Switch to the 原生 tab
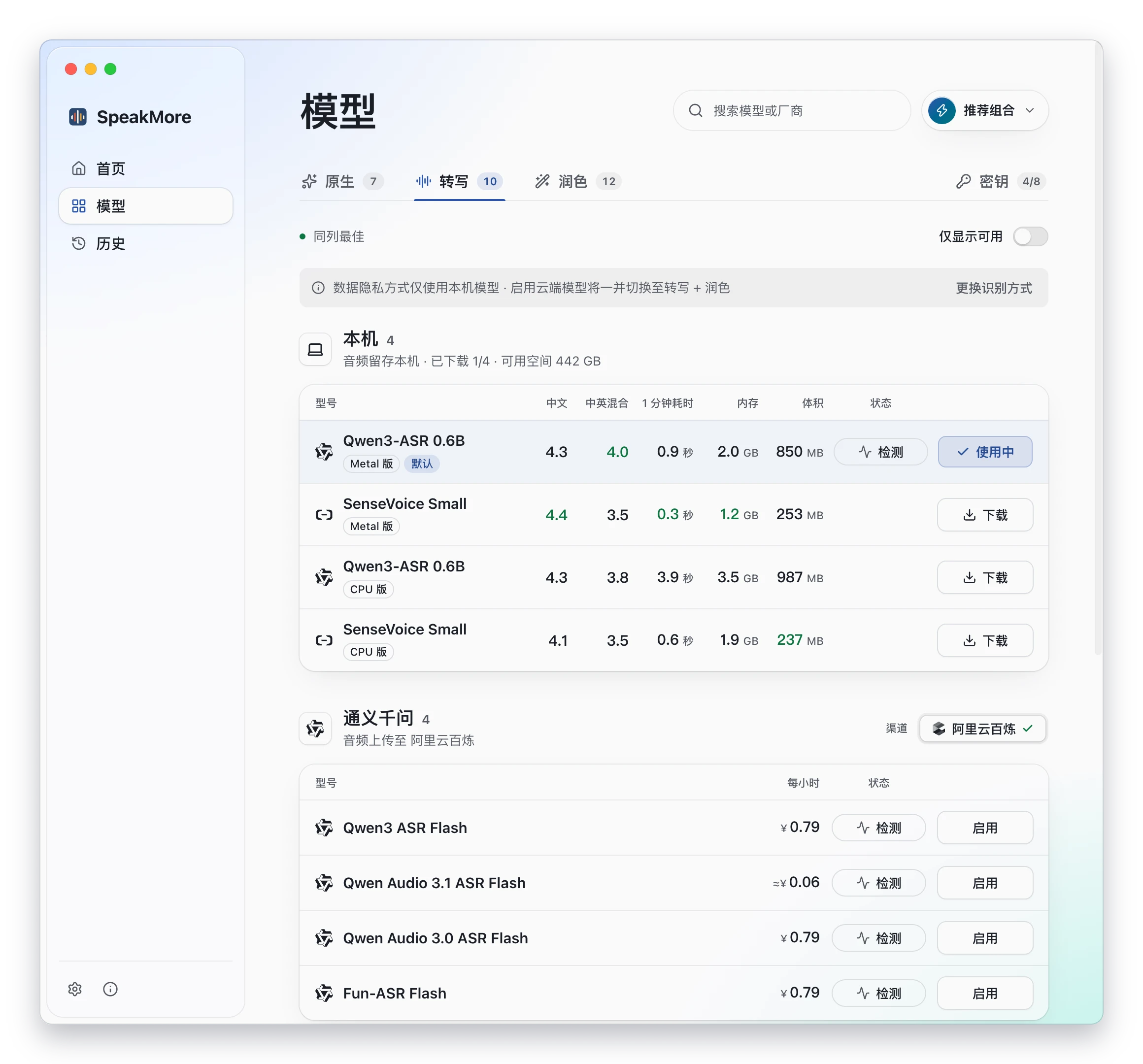 point(343,182)
